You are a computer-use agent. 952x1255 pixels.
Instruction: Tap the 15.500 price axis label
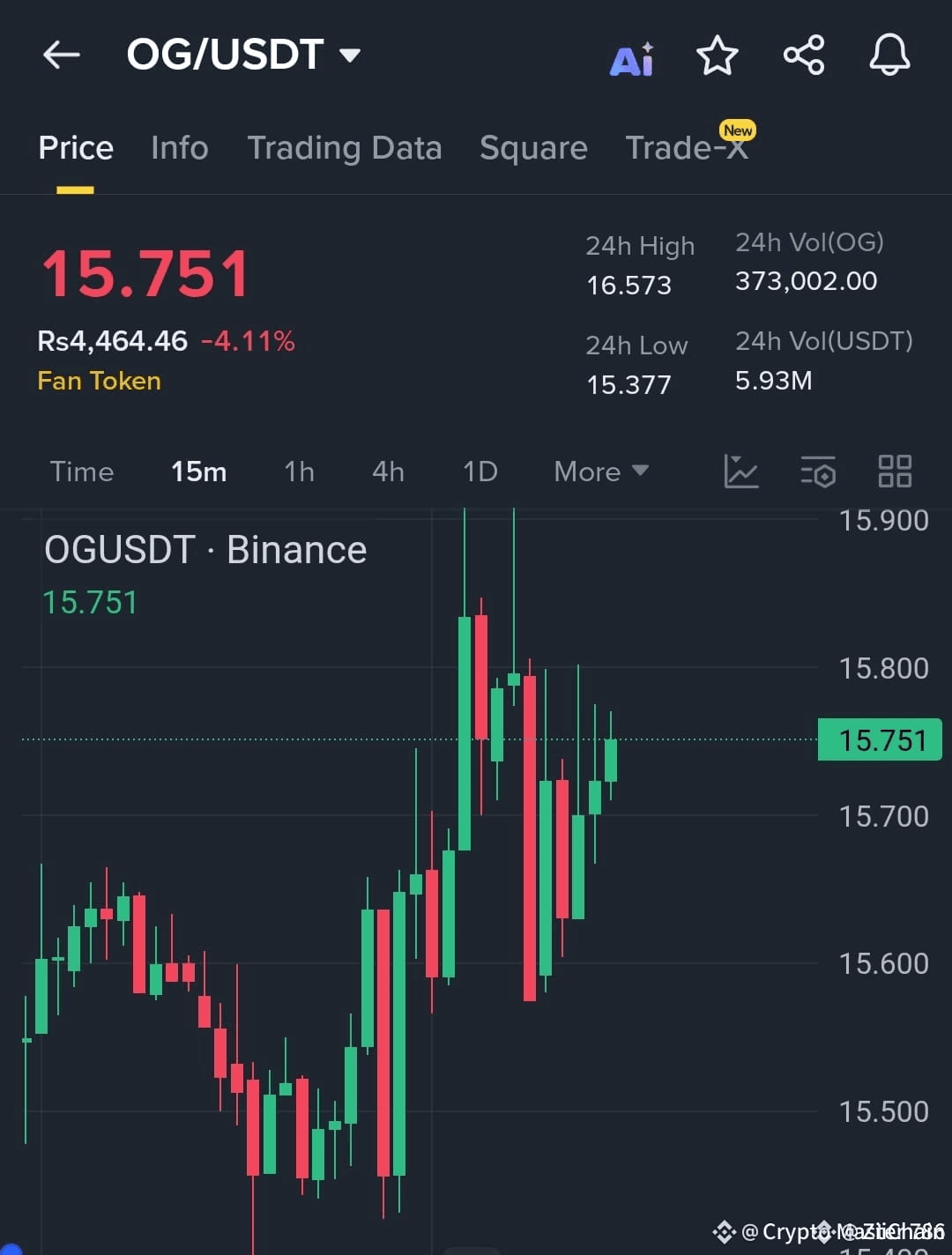coord(883,1111)
